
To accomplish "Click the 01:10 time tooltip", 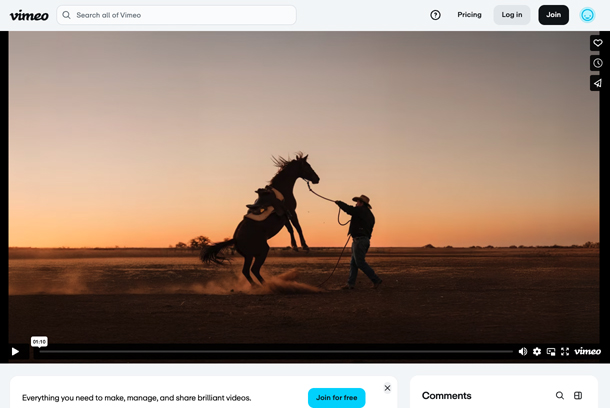I will coord(39,342).
